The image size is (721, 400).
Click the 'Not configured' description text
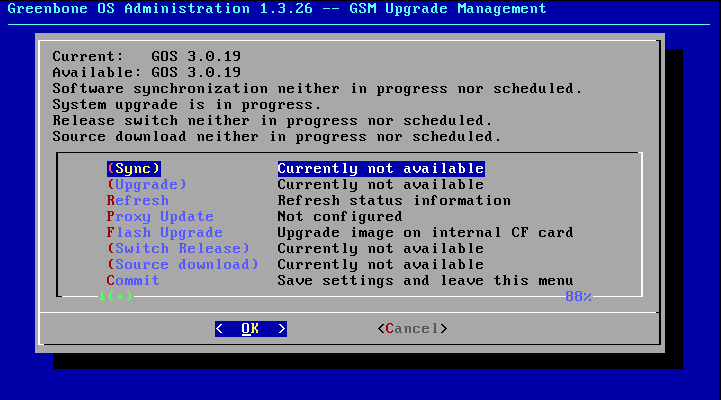[340, 217]
